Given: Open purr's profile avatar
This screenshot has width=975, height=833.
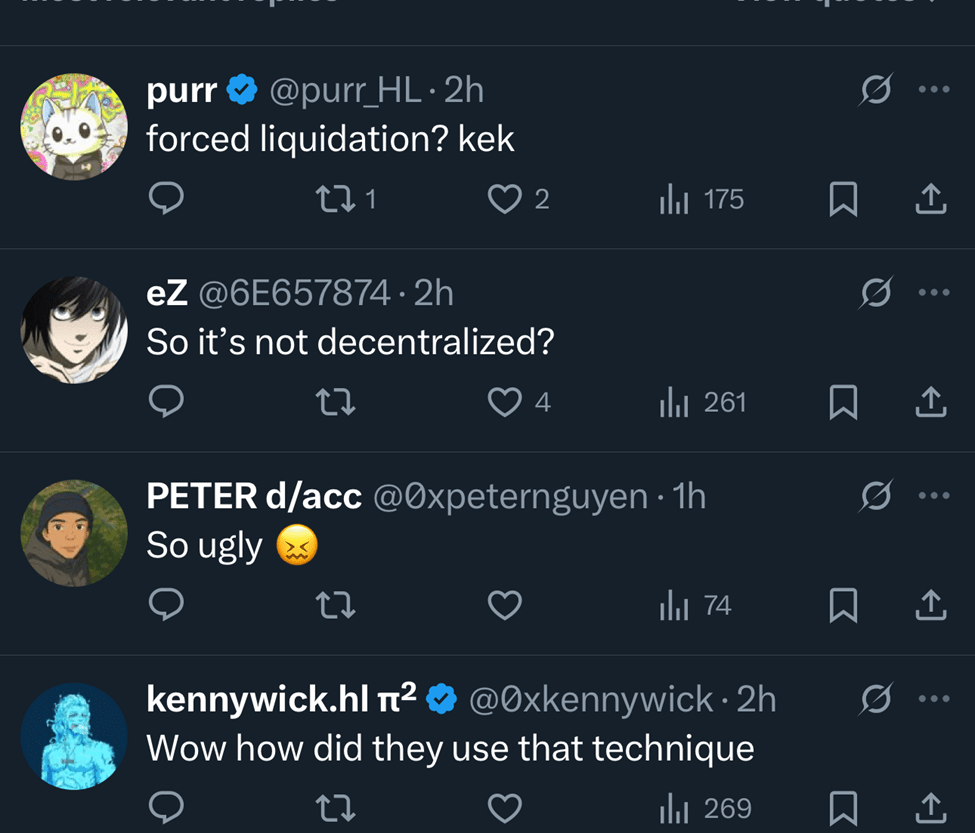Looking at the screenshot, I should 74,126.
